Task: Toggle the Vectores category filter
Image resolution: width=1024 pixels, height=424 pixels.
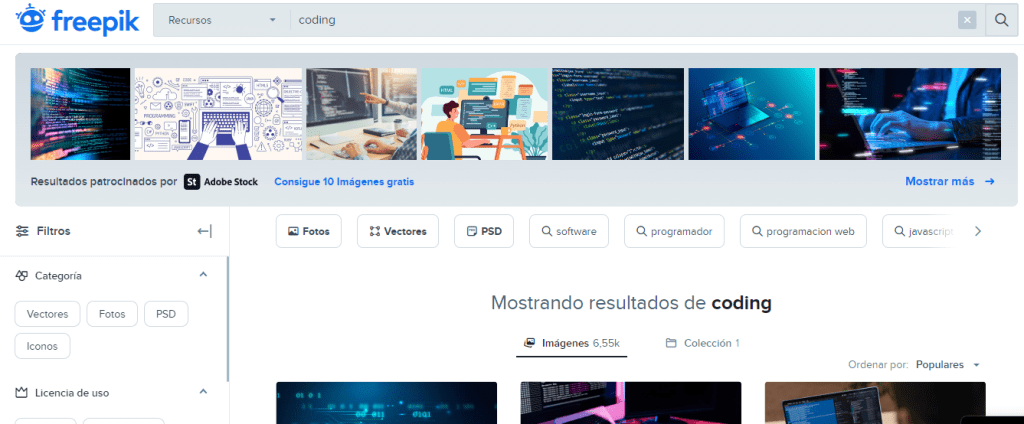Action: (48, 314)
